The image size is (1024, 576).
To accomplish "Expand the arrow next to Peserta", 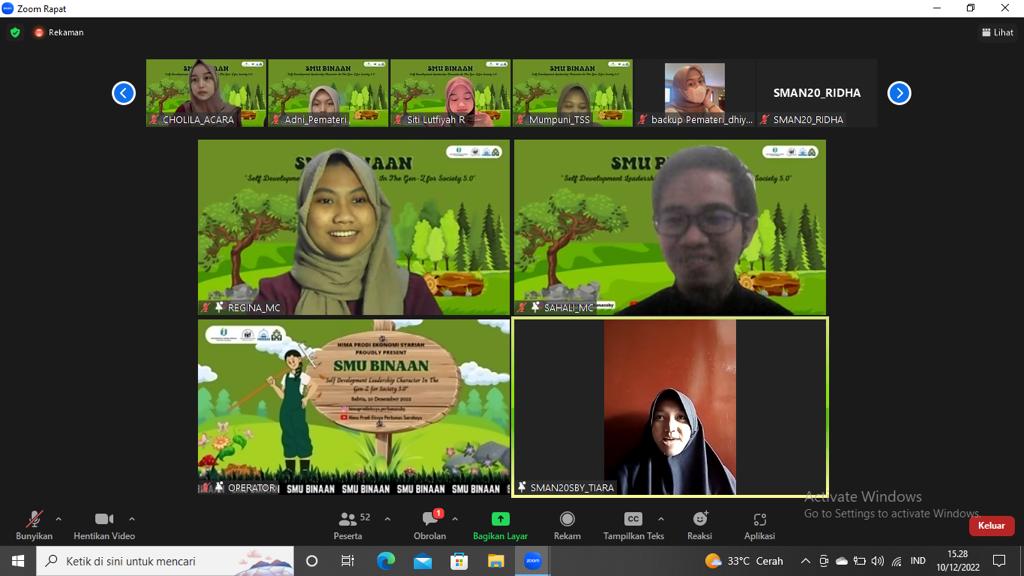I will (x=387, y=519).
